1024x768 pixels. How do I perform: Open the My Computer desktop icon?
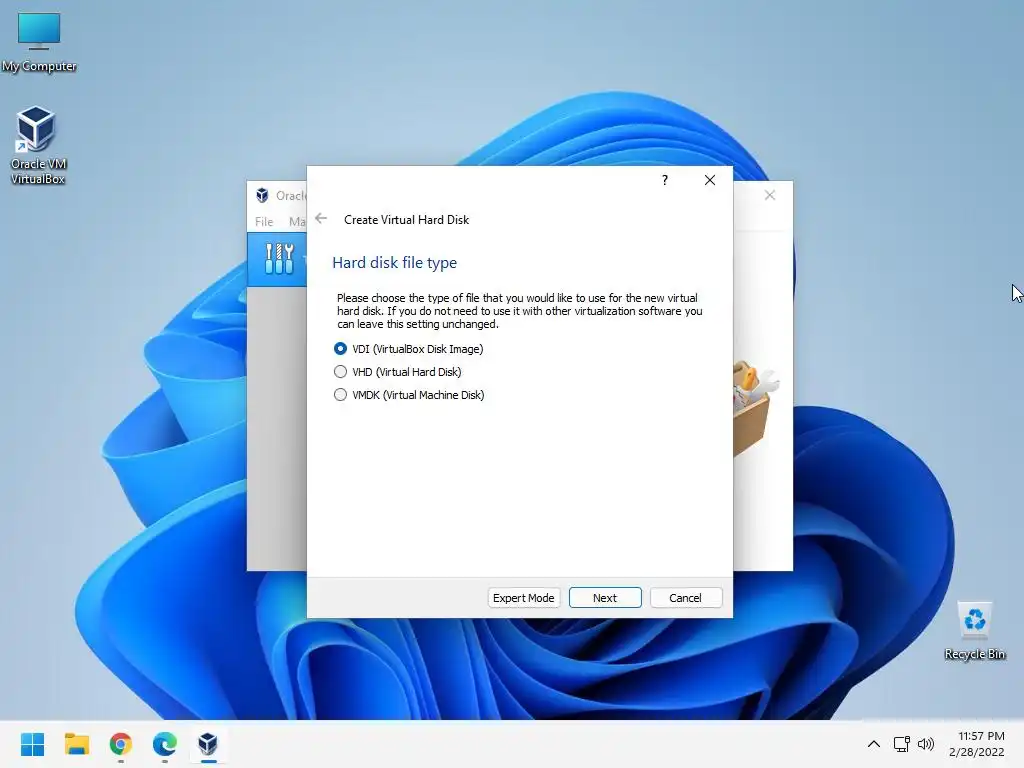(39, 42)
